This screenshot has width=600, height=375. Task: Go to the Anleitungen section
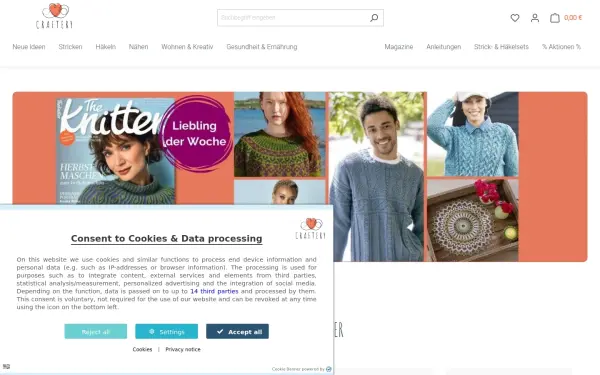[x=443, y=47]
